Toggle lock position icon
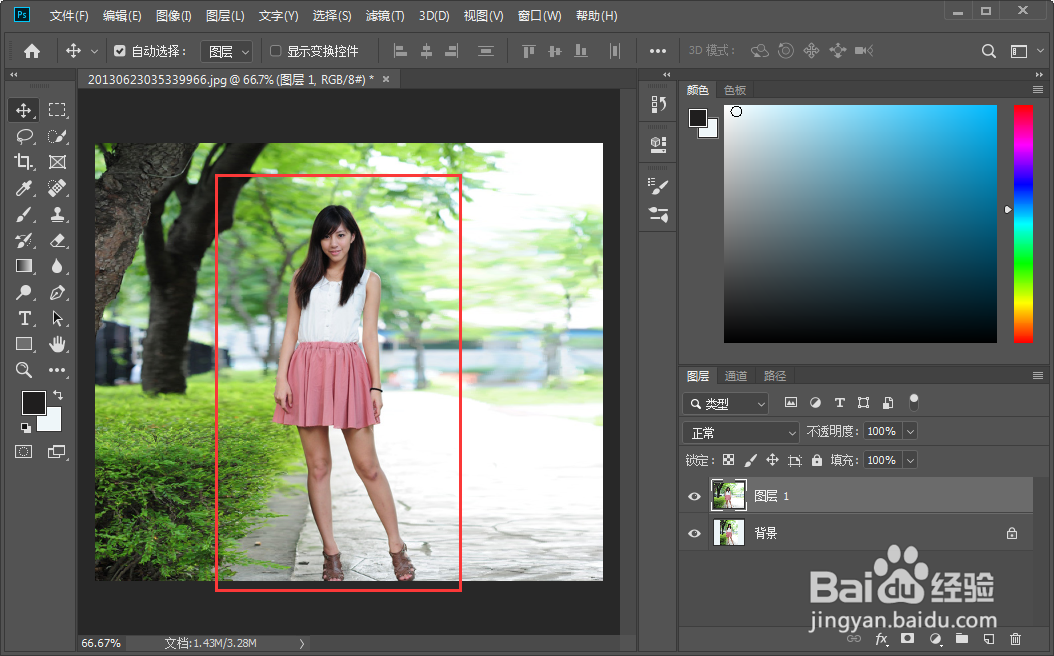 [x=772, y=460]
